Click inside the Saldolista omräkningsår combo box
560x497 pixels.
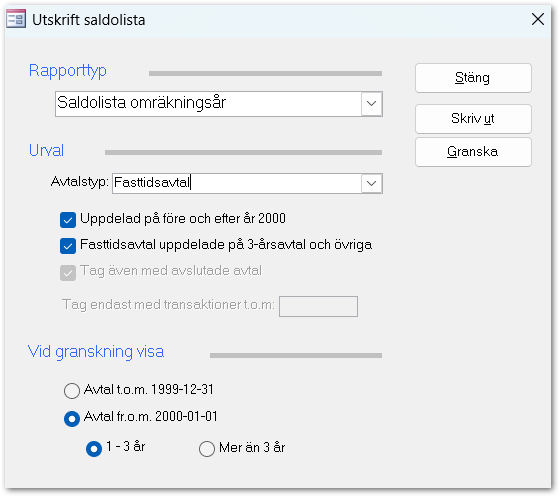click(x=208, y=104)
